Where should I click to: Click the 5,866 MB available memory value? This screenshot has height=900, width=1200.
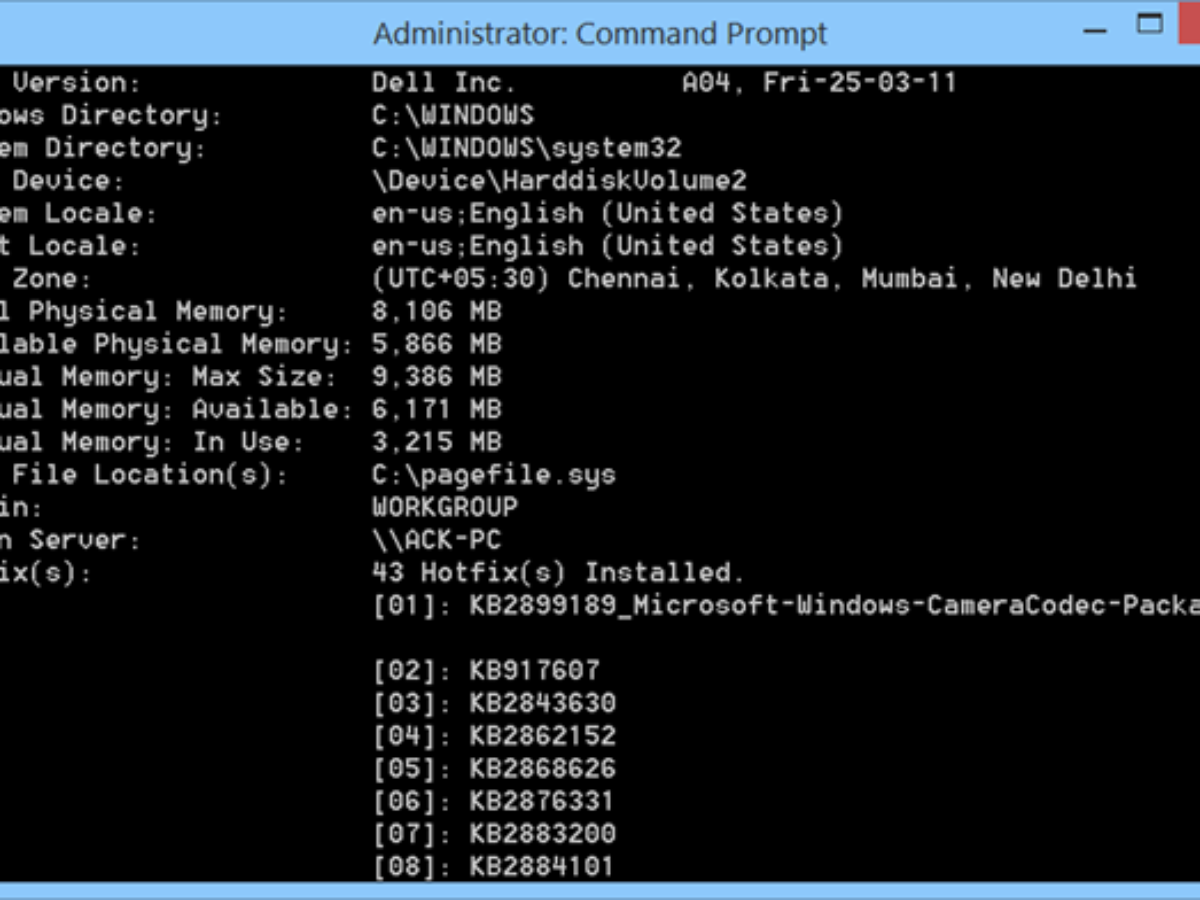coord(436,344)
